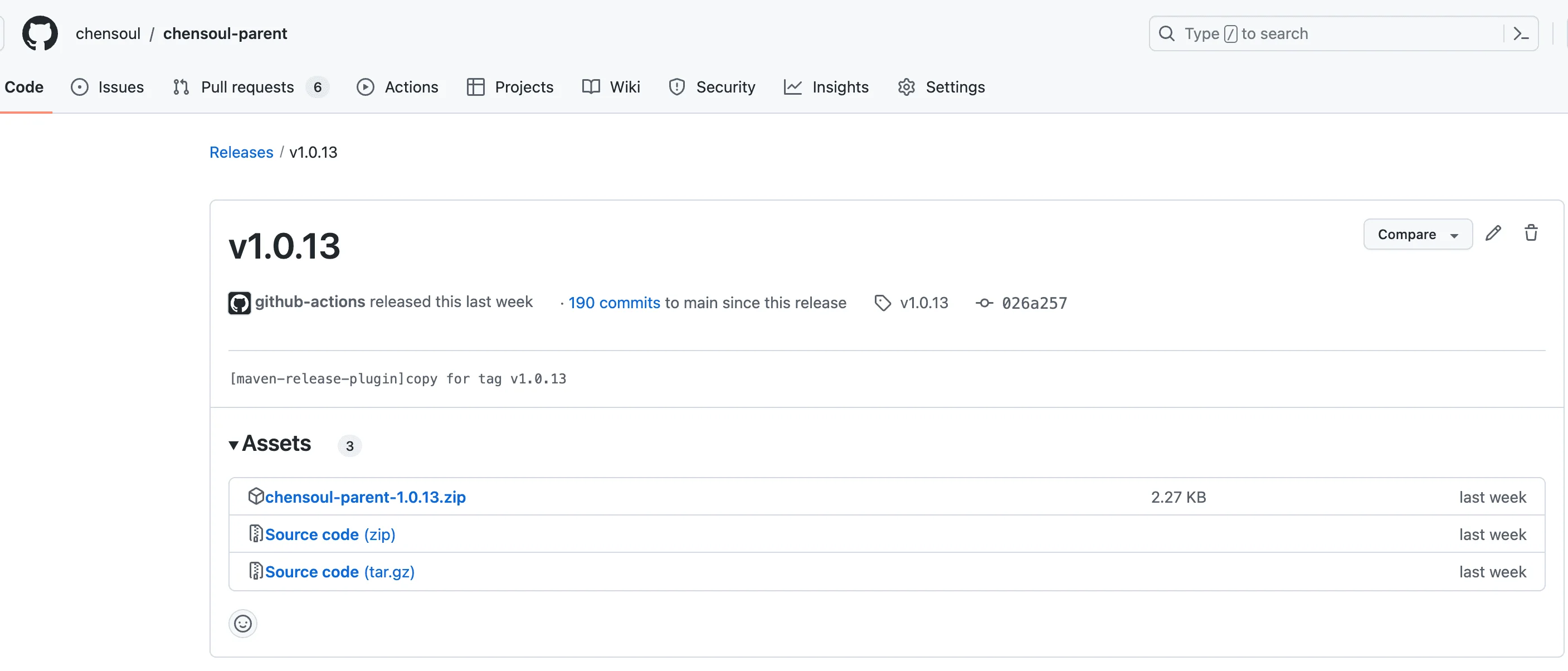This screenshot has width=1568, height=671.
Task: Open the command palette icon in search bar
Action: click(1521, 33)
